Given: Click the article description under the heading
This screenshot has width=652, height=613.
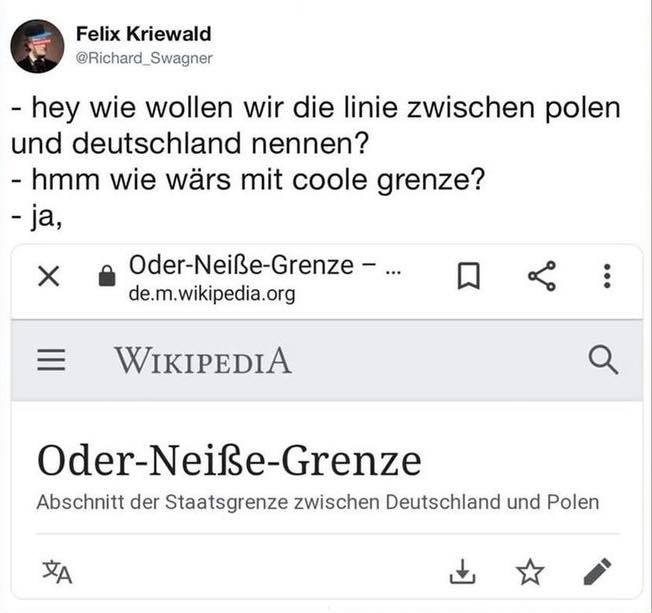Looking at the screenshot, I should coord(318,502).
